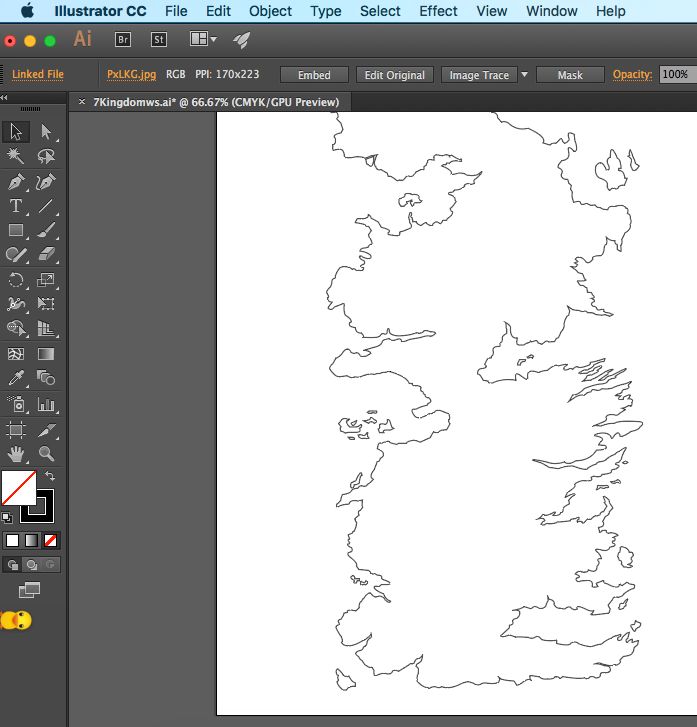Select the Shape Builder tool
697x727 pixels.
(x=16, y=328)
